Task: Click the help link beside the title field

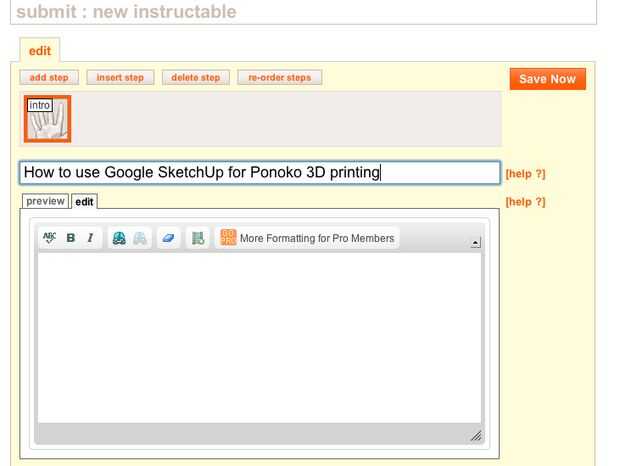Action: (x=525, y=173)
